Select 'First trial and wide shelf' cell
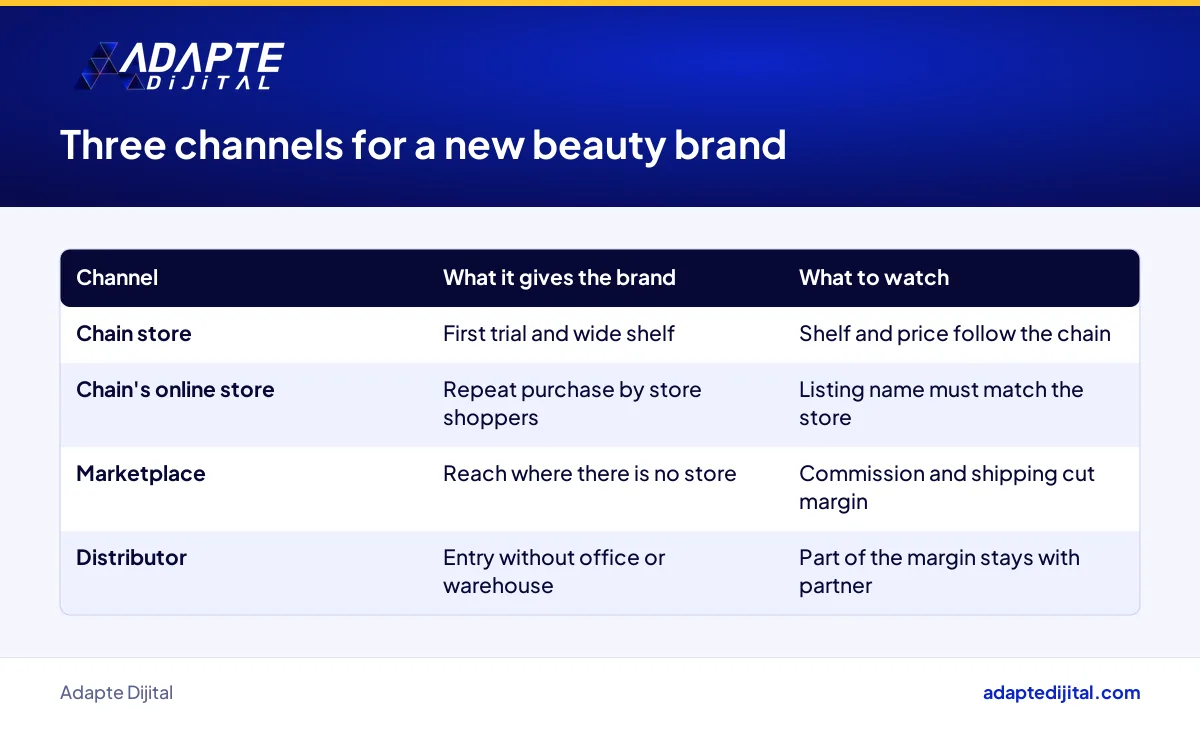This screenshot has width=1200, height=743. tap(559, 334)
